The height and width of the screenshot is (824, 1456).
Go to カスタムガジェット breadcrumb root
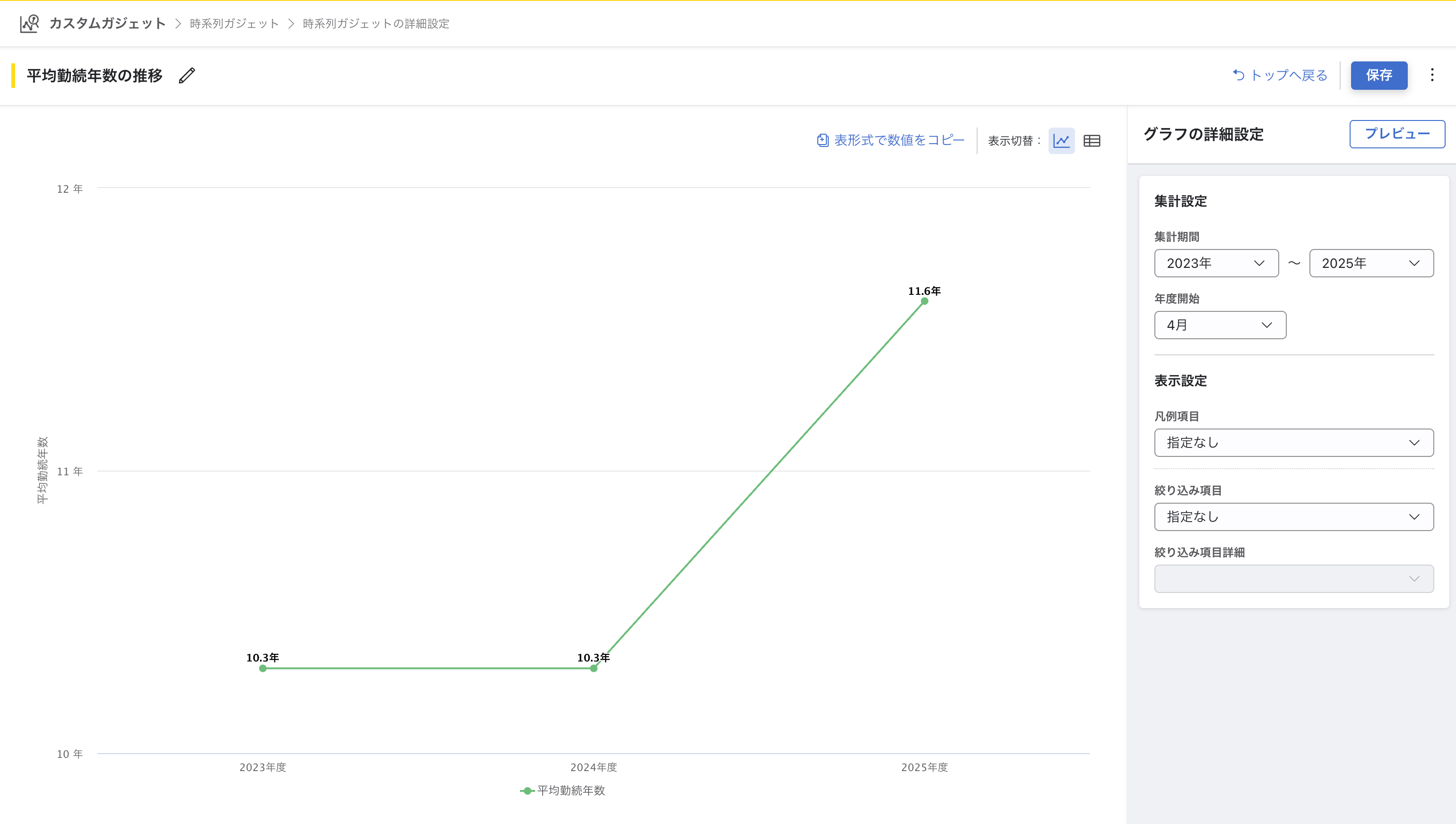[x=107, y=23]
